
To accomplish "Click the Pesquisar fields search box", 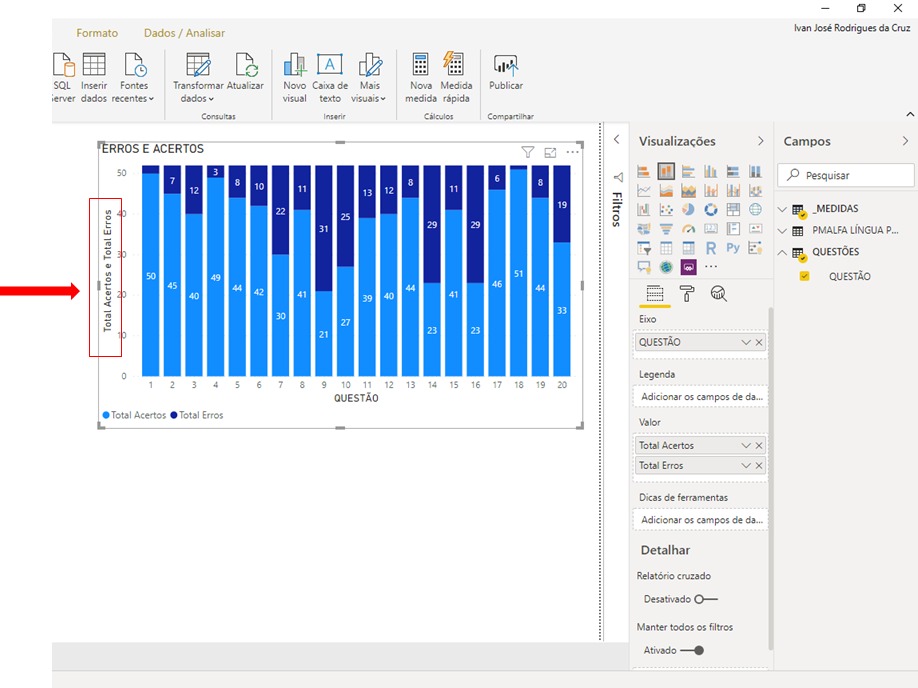I will tap(846, 175).
